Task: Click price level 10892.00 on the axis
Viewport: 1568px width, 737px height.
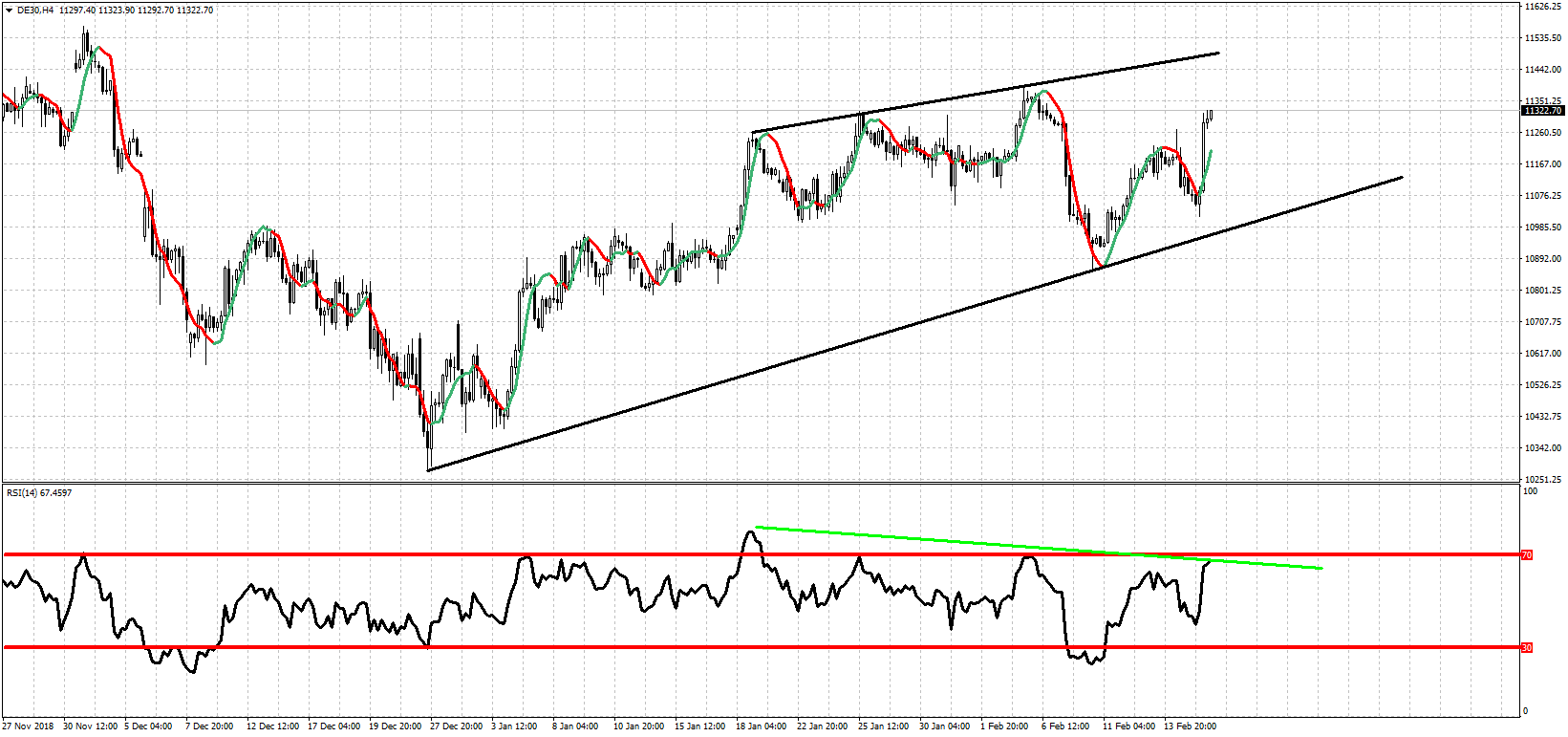Action: coord(1543,259)
